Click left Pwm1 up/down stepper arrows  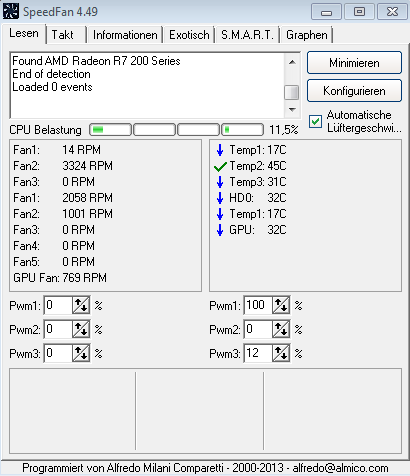click(81, 305)
